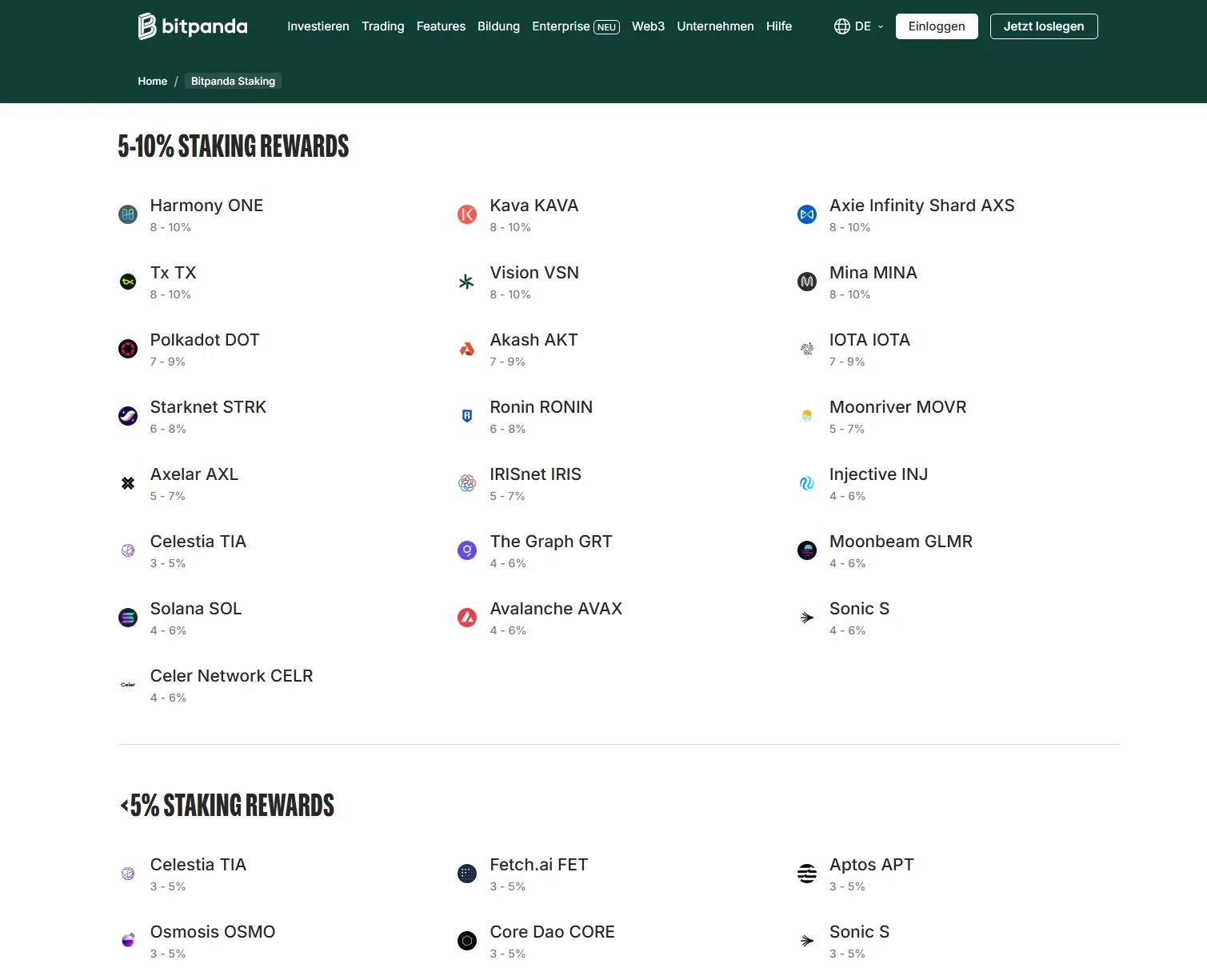Image resolution: width=1207 pixels, height=980 pixels.
Task: Click the Tx TX coin icon
Action: [128, 282]
